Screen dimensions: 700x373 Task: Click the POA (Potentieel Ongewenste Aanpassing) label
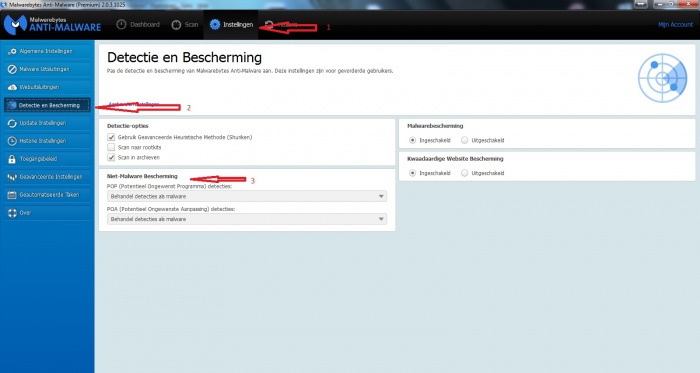171,209
